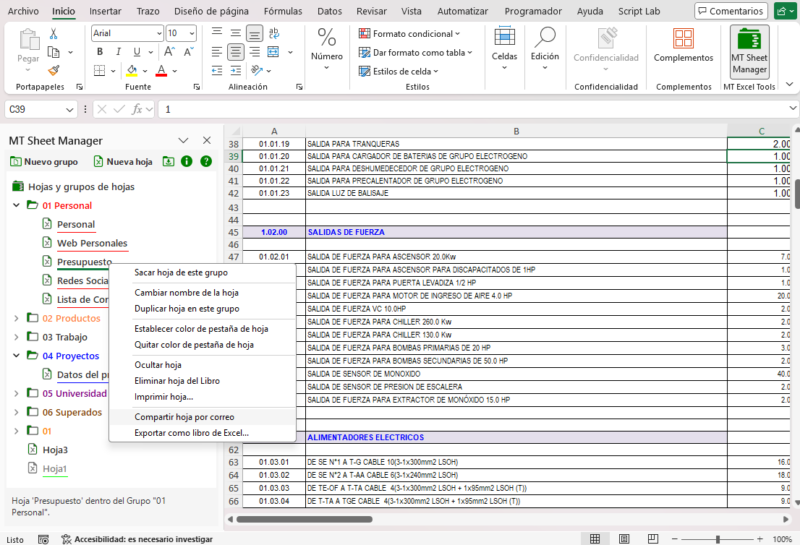Viewport: 800px width, 545px height.
Task: Open the Insertar ribbon tab
Action: click(105, 11)
